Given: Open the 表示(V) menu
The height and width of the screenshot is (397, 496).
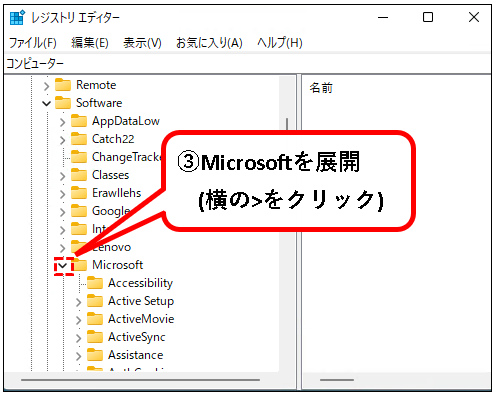Looking at the screenshot, I should coord(142,43).
